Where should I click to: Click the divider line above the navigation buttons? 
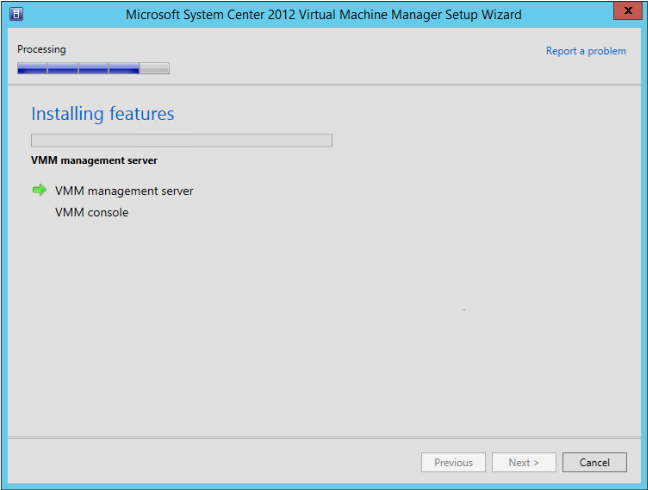coord(324,436)
